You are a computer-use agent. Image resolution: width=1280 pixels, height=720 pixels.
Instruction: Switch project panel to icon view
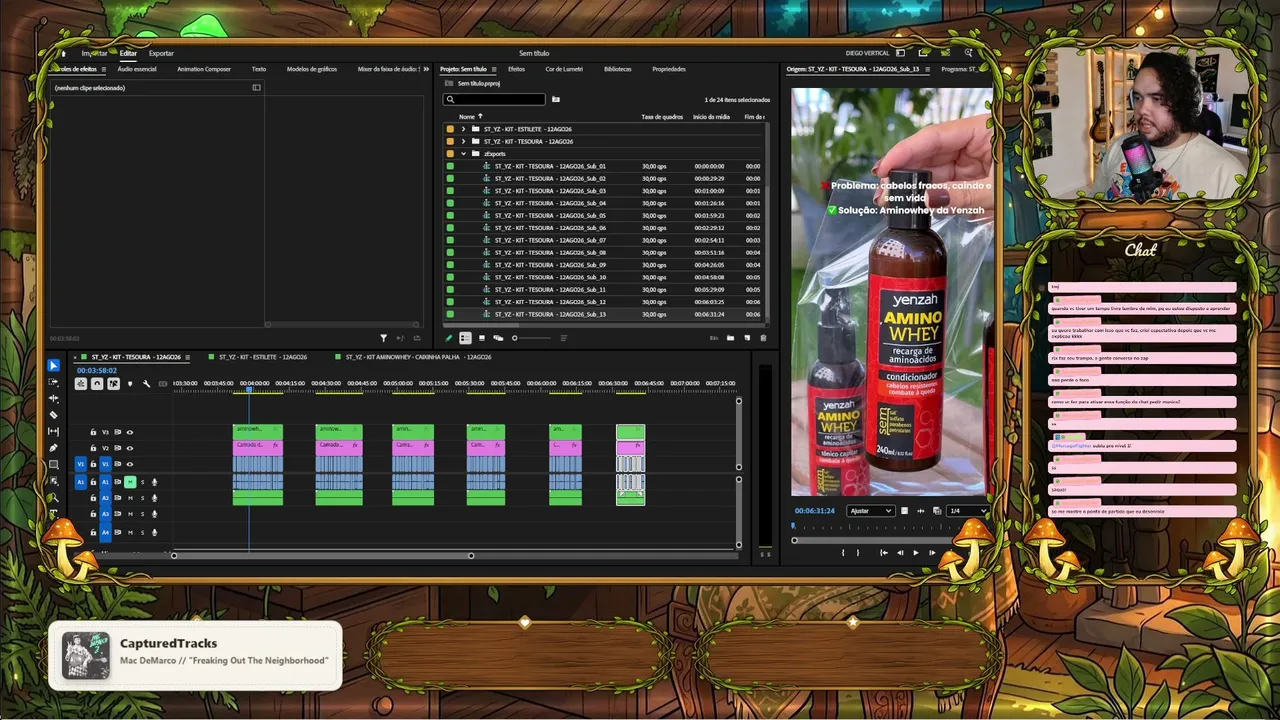pyautogui.click(x=481, y=338)
